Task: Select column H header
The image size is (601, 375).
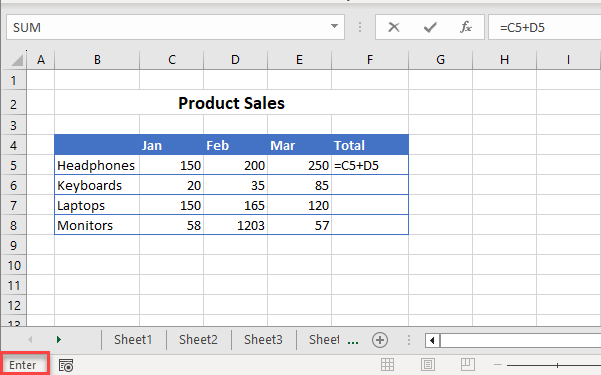Action: (x=504, y=60)
